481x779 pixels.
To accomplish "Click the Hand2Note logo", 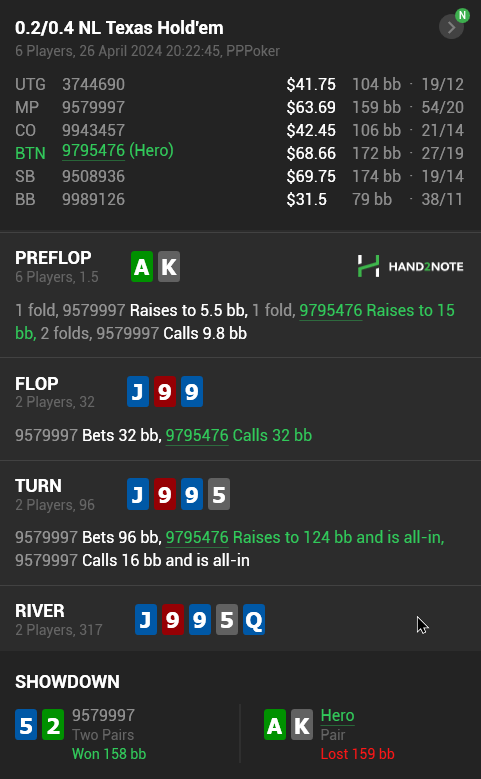I will 410,266.
